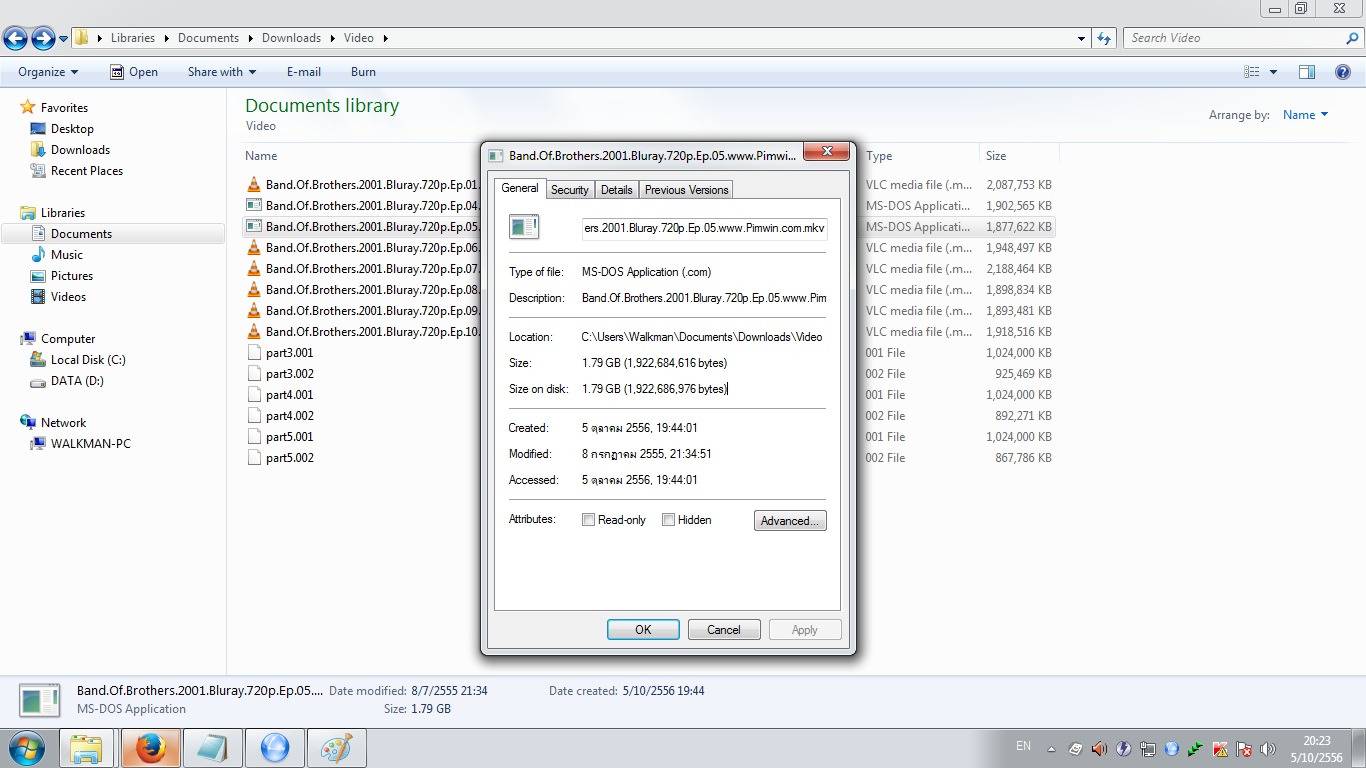Click the Open toolbar command
This screenshot has height=768, width=1366.
coord(134,72)
